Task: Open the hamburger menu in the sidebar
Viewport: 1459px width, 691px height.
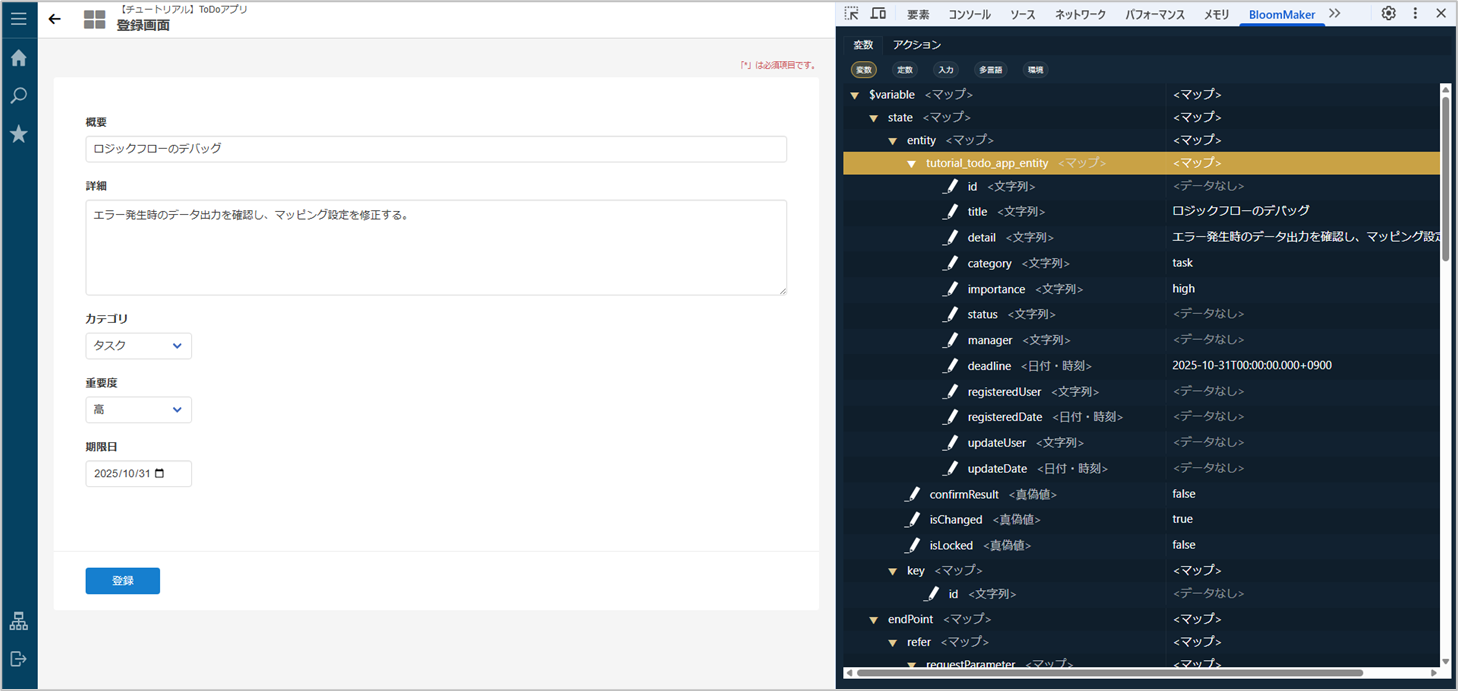Action: (18, 18)
